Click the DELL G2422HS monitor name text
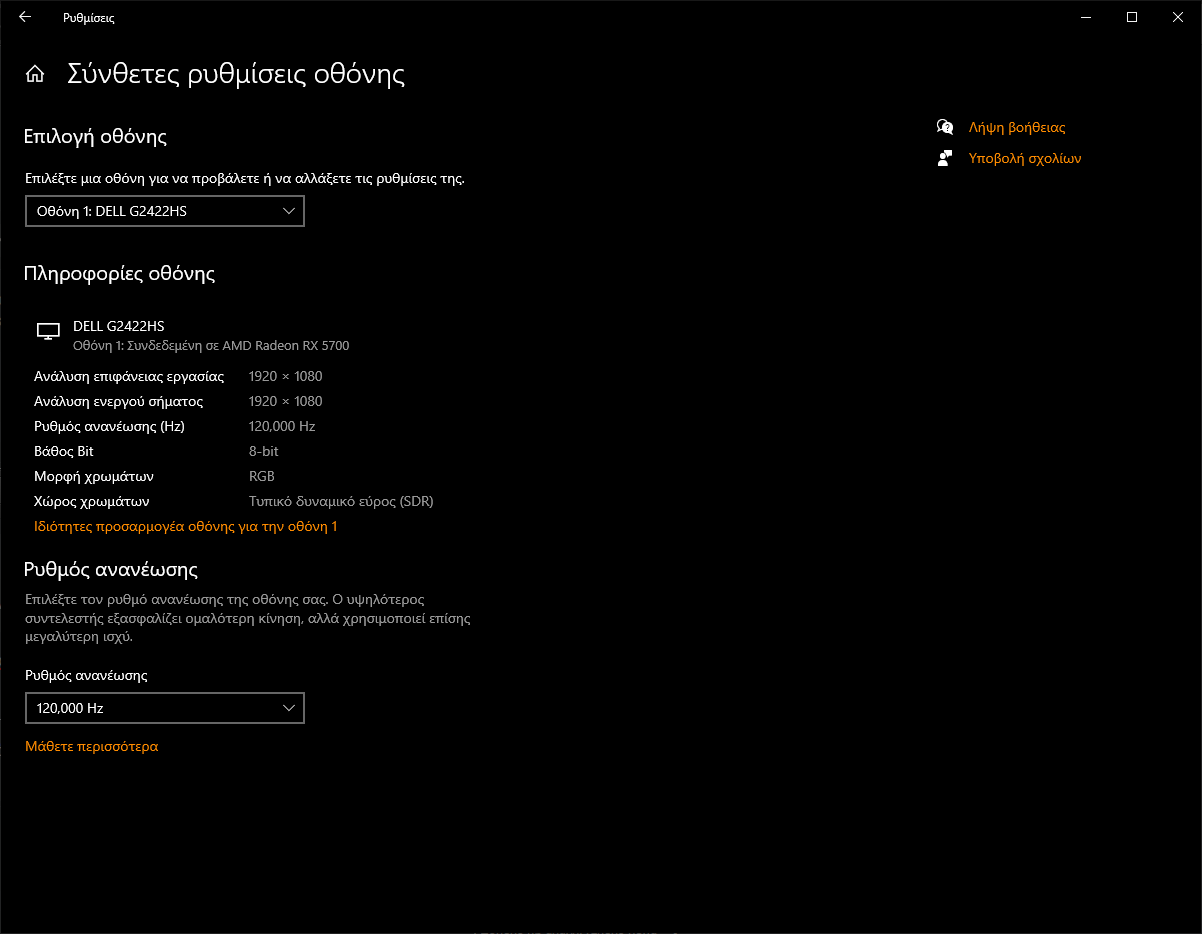Viewport: 1202px width, 934px height. (118, 326)
